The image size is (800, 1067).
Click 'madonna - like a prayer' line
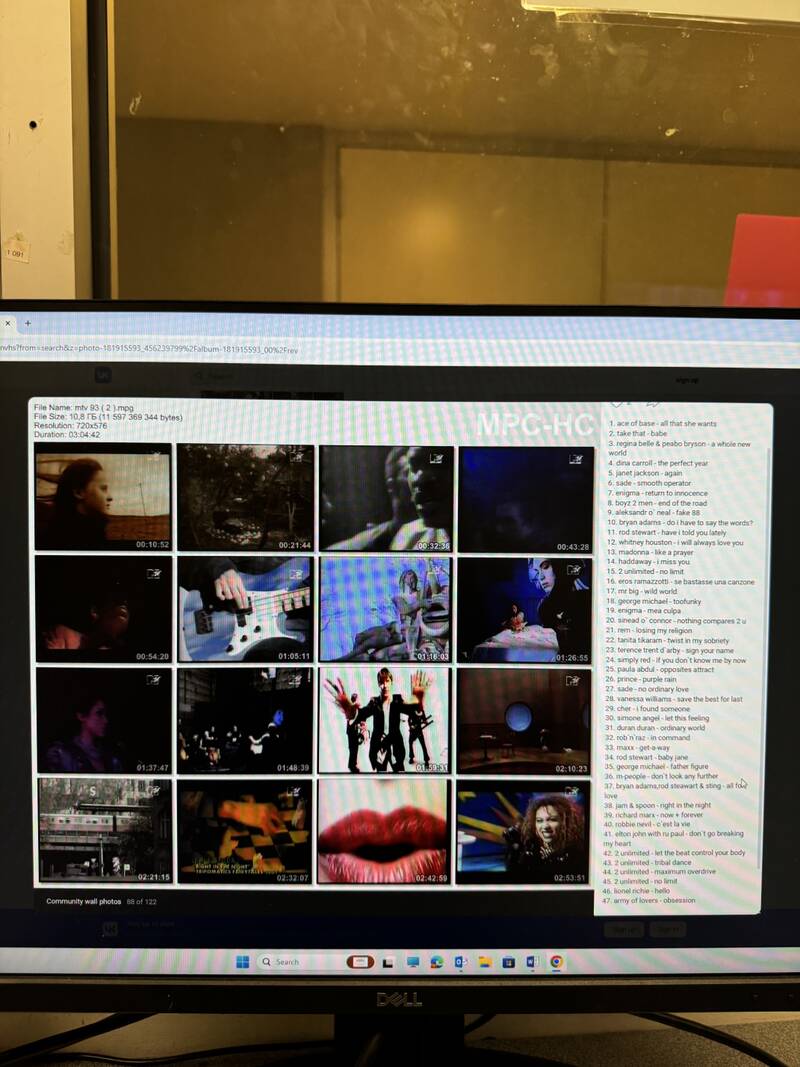650,553
